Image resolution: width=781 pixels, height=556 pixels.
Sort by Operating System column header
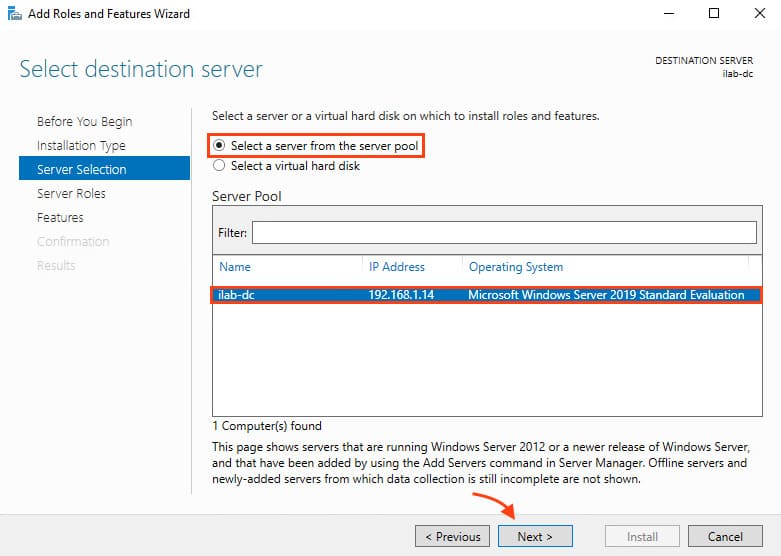click(515, 267)
